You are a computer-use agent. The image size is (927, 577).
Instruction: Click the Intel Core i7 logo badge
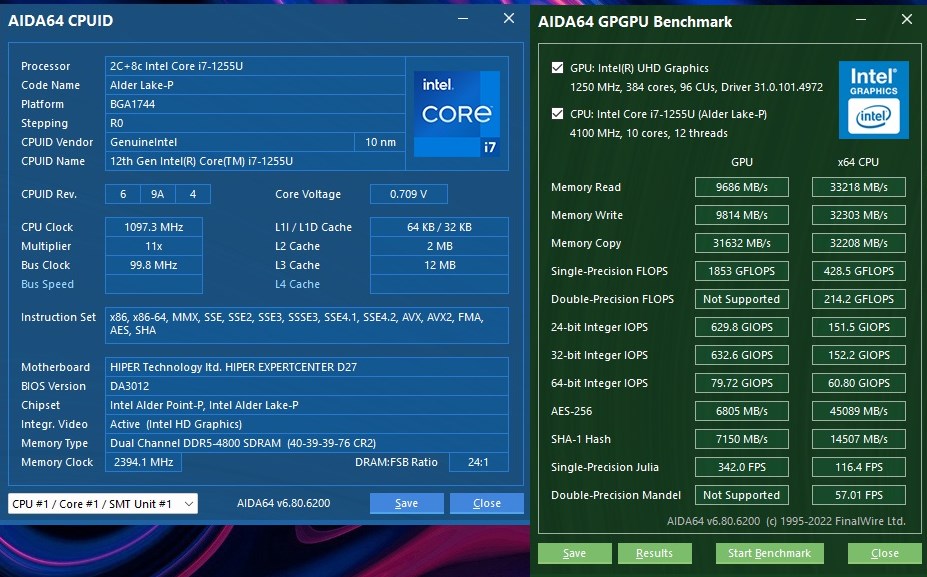(x=457, y=114)
